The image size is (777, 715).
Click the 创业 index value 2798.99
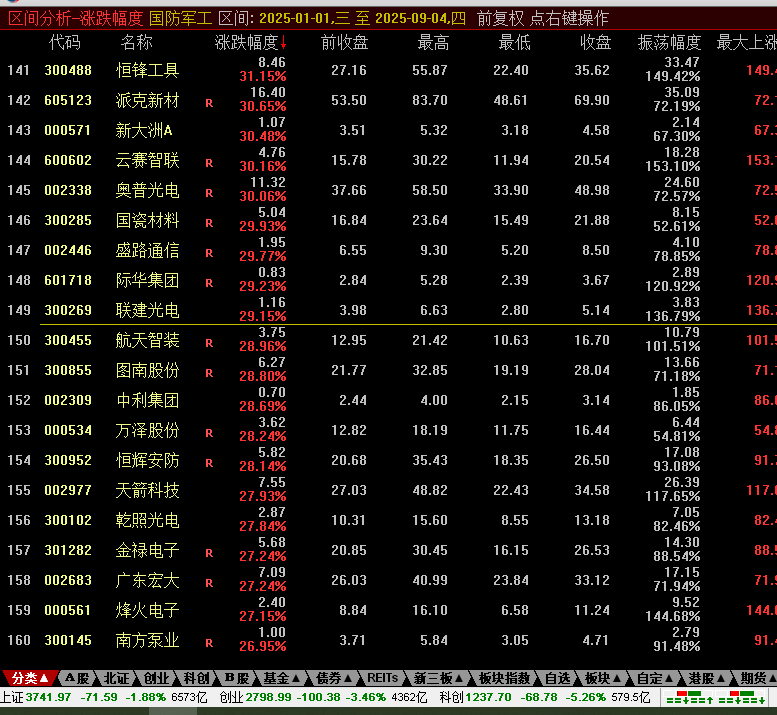tap(269, 698)
